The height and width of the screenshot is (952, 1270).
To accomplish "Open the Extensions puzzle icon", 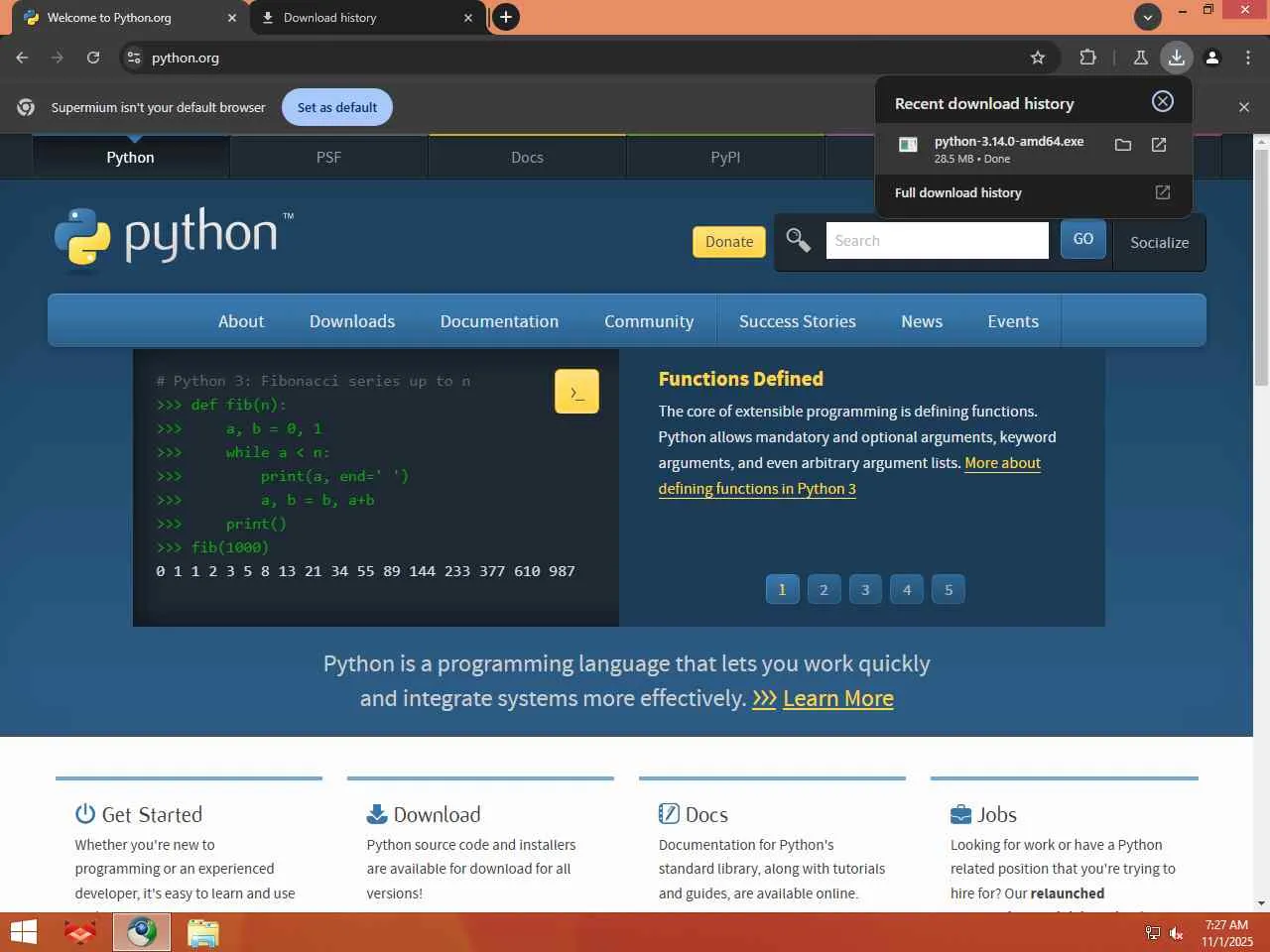I will point(1087,58).
